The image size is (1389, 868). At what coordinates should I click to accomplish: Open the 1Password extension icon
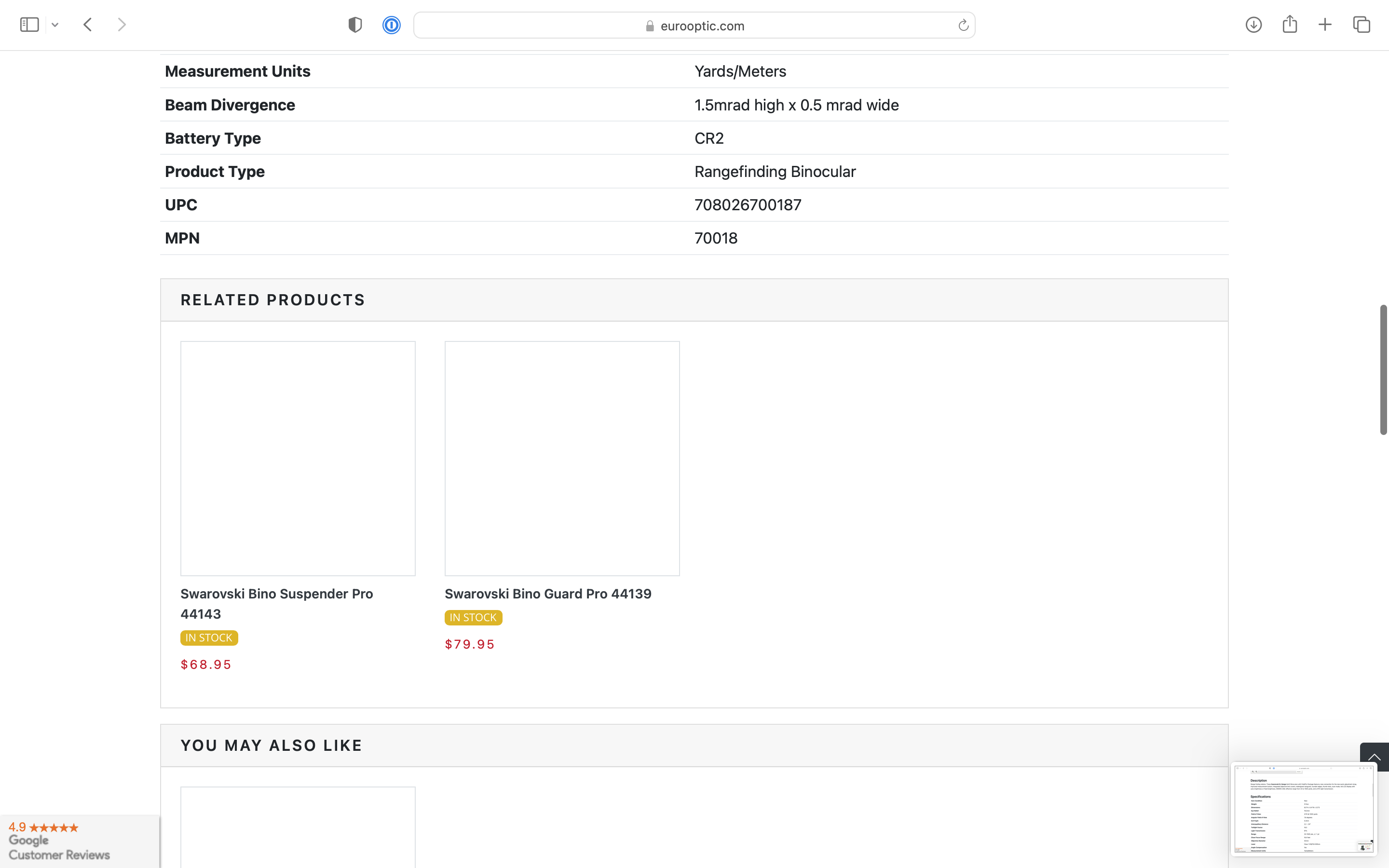(x=392, y=25)
